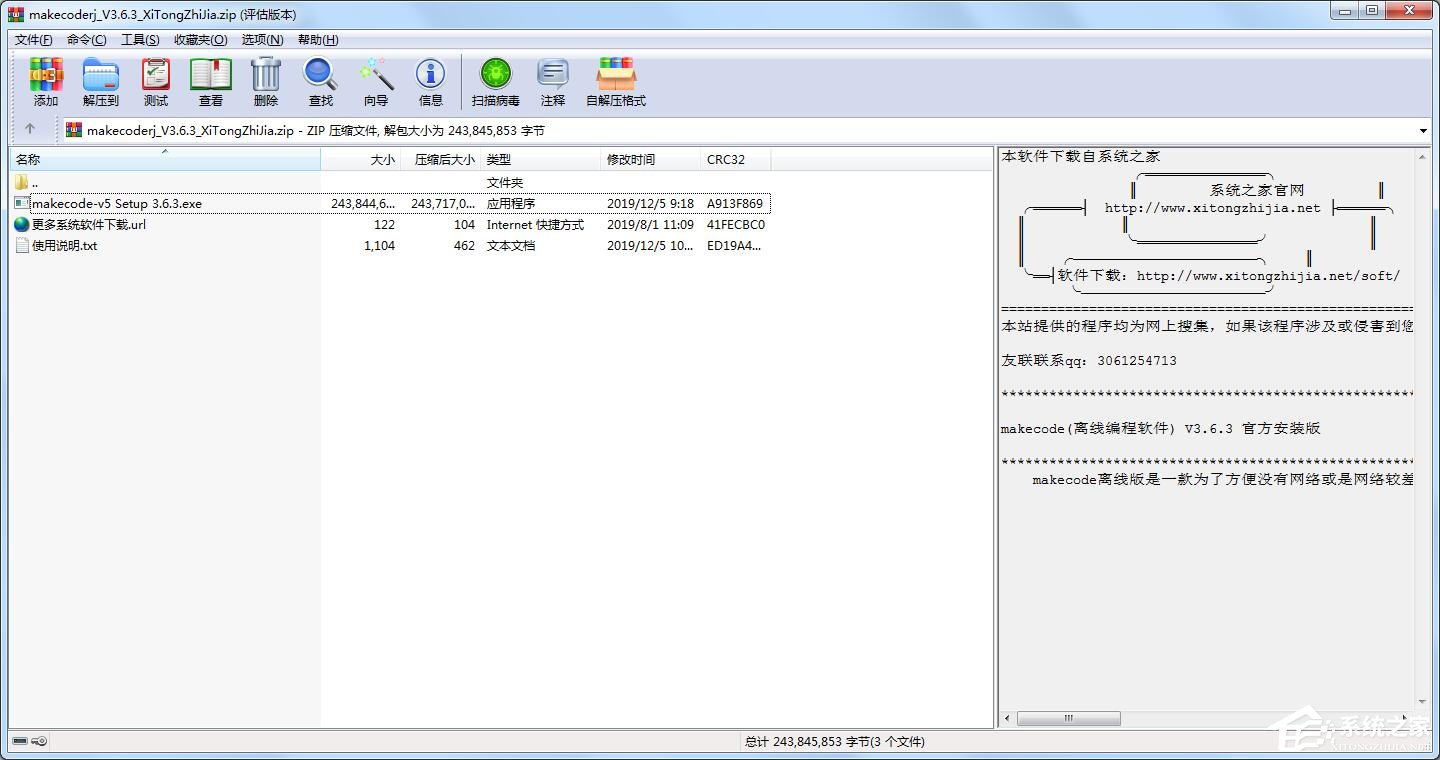Screen dimensions: 1440x760
Task: Click the Delete (删除) trash icon
Action: pyautogui.click(x=266, y=75)
